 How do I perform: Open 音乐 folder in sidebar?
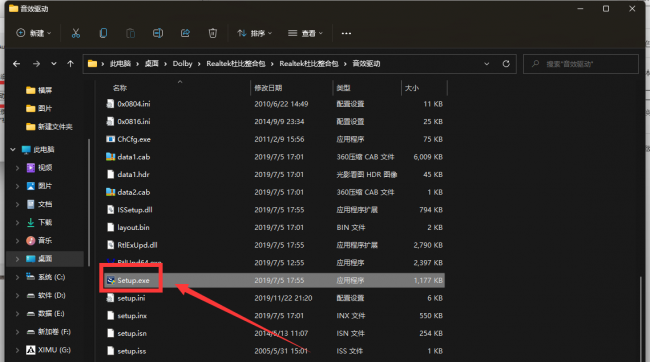[45, 241]
